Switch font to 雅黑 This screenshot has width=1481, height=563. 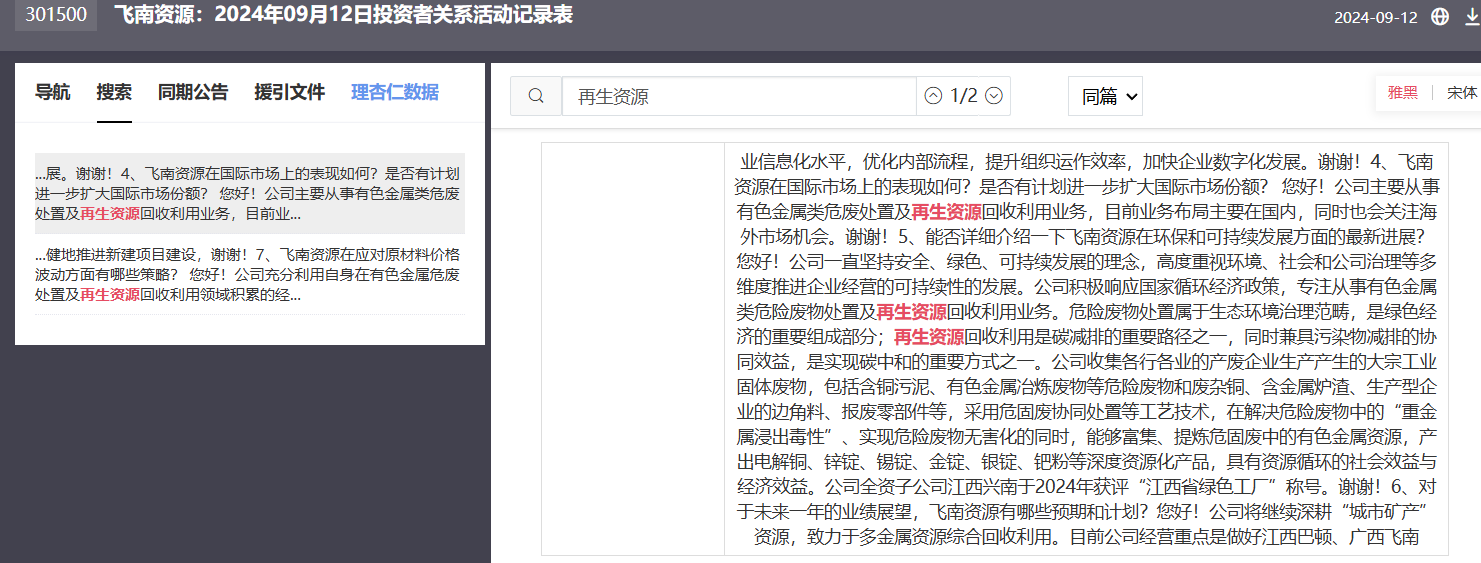1403,93
